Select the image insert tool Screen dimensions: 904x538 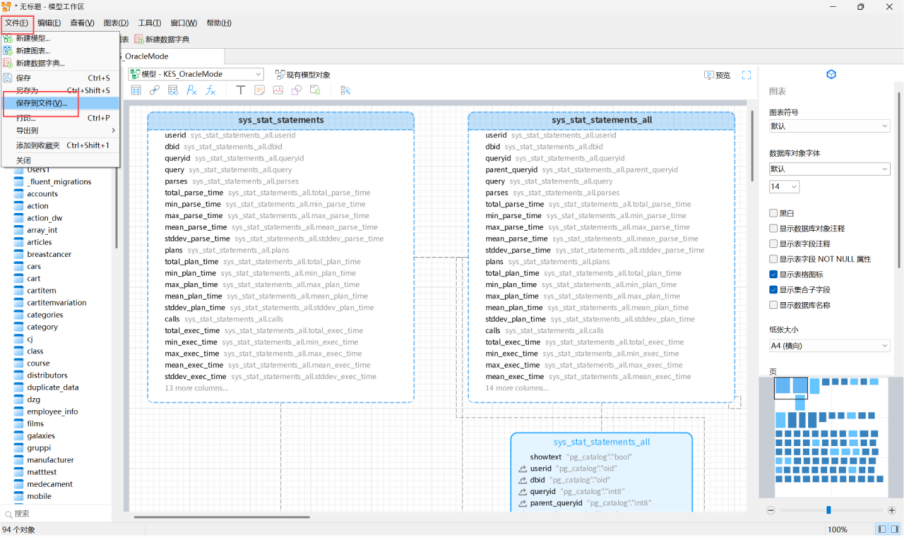pos(279,90)
